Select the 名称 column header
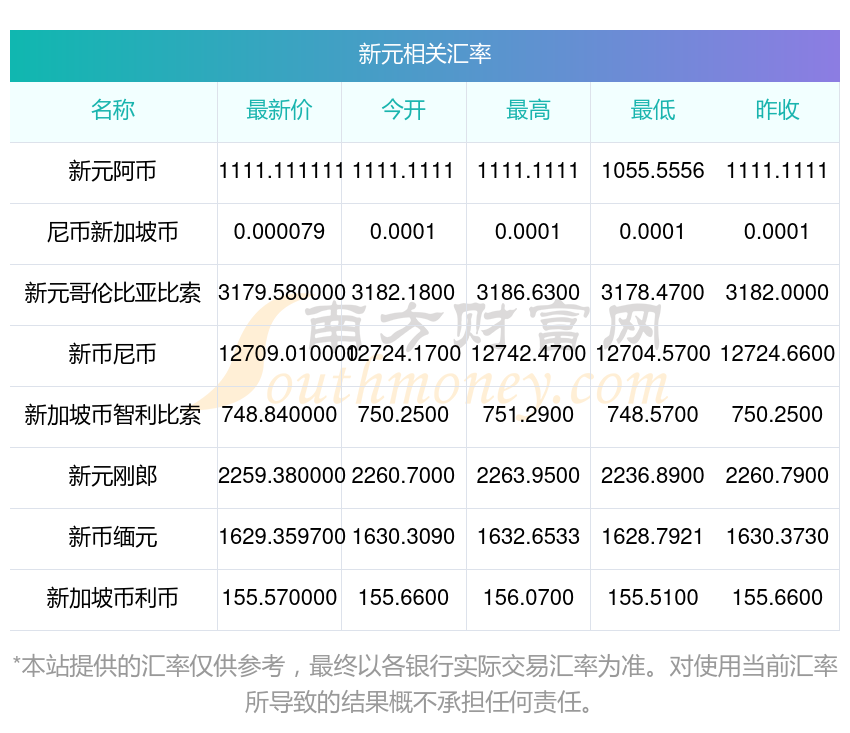This screenshot has height=733, width=850. coord(113,110)
